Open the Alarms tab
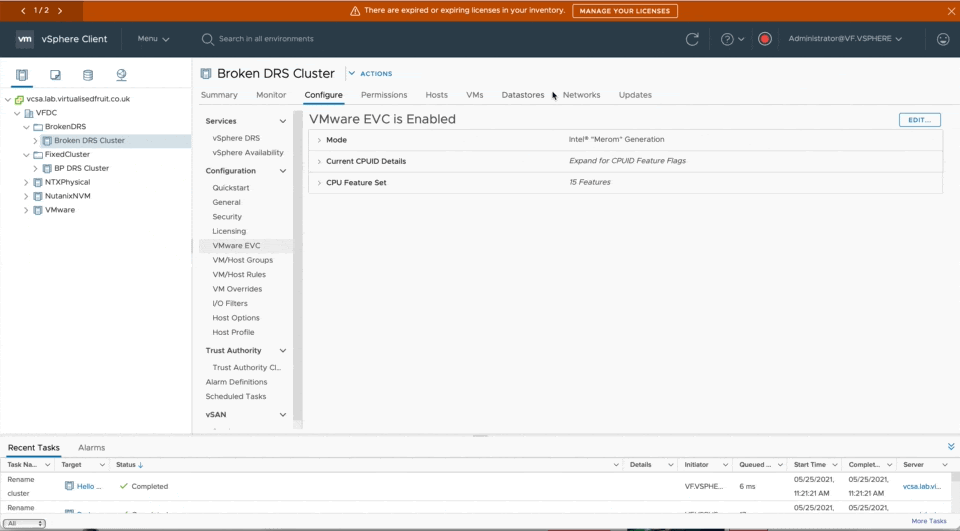The height and width of the screenshot is (531, 960). (91, 448)
